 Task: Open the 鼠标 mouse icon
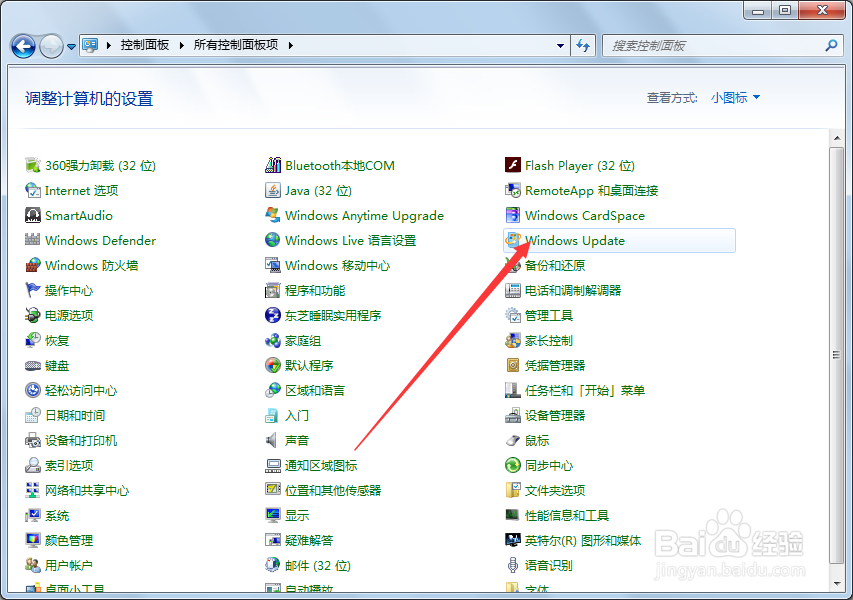(x=512, y=440)
